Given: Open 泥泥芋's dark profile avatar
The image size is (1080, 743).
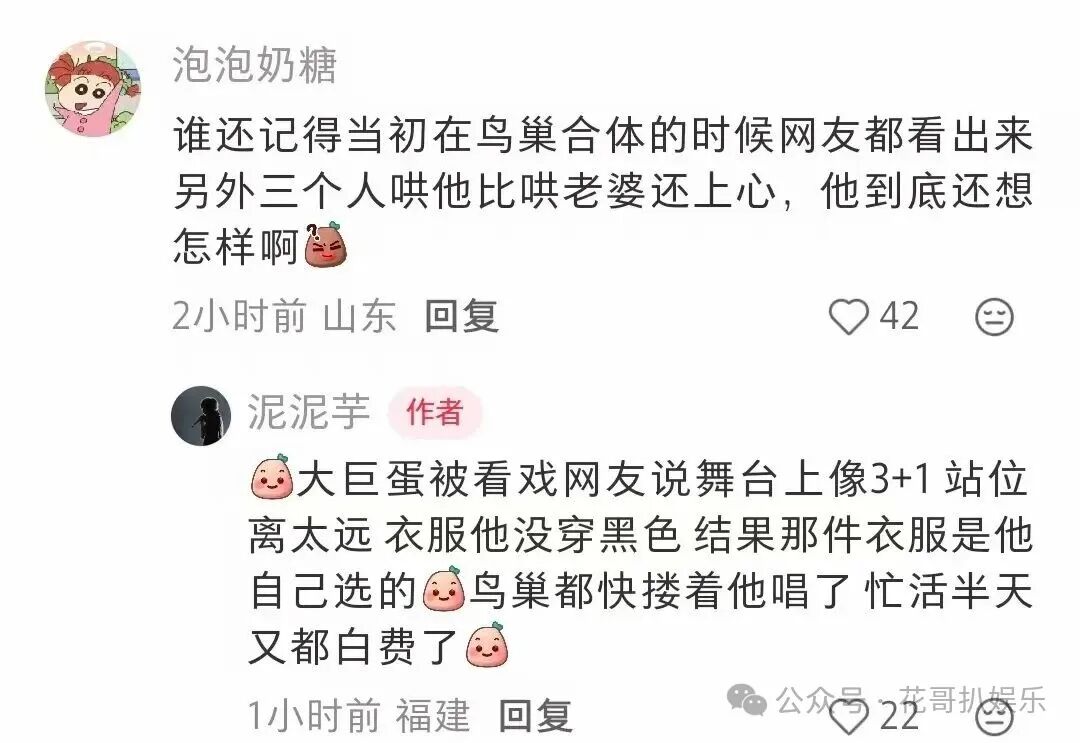Looking at the screenshot, I should pos(201,415).
